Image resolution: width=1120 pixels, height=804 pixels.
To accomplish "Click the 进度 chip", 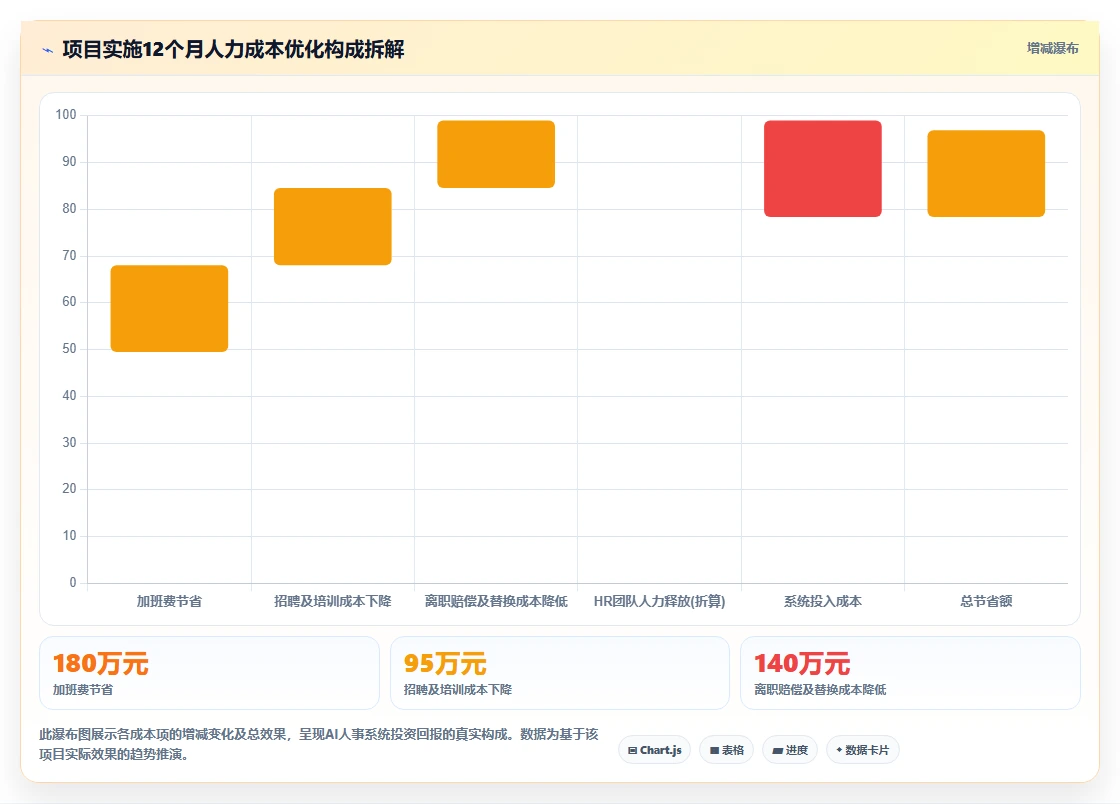I will [790, 750].
